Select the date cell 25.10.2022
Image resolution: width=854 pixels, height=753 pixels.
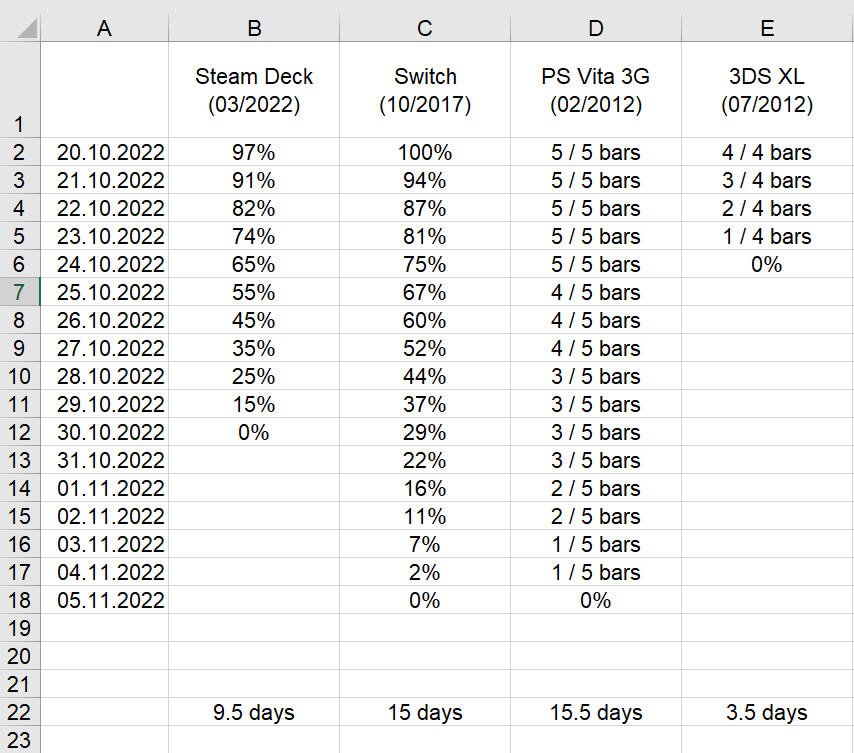(x=105, y=292)
